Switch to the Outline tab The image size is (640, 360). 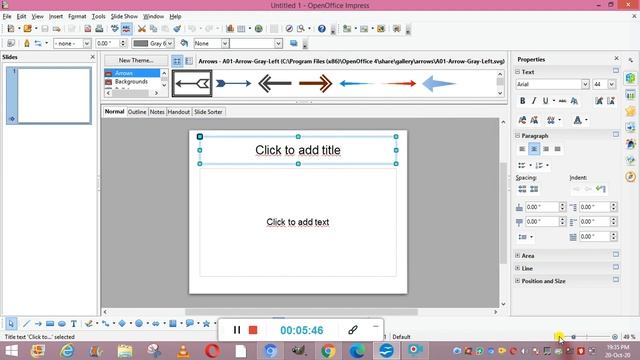137,112
